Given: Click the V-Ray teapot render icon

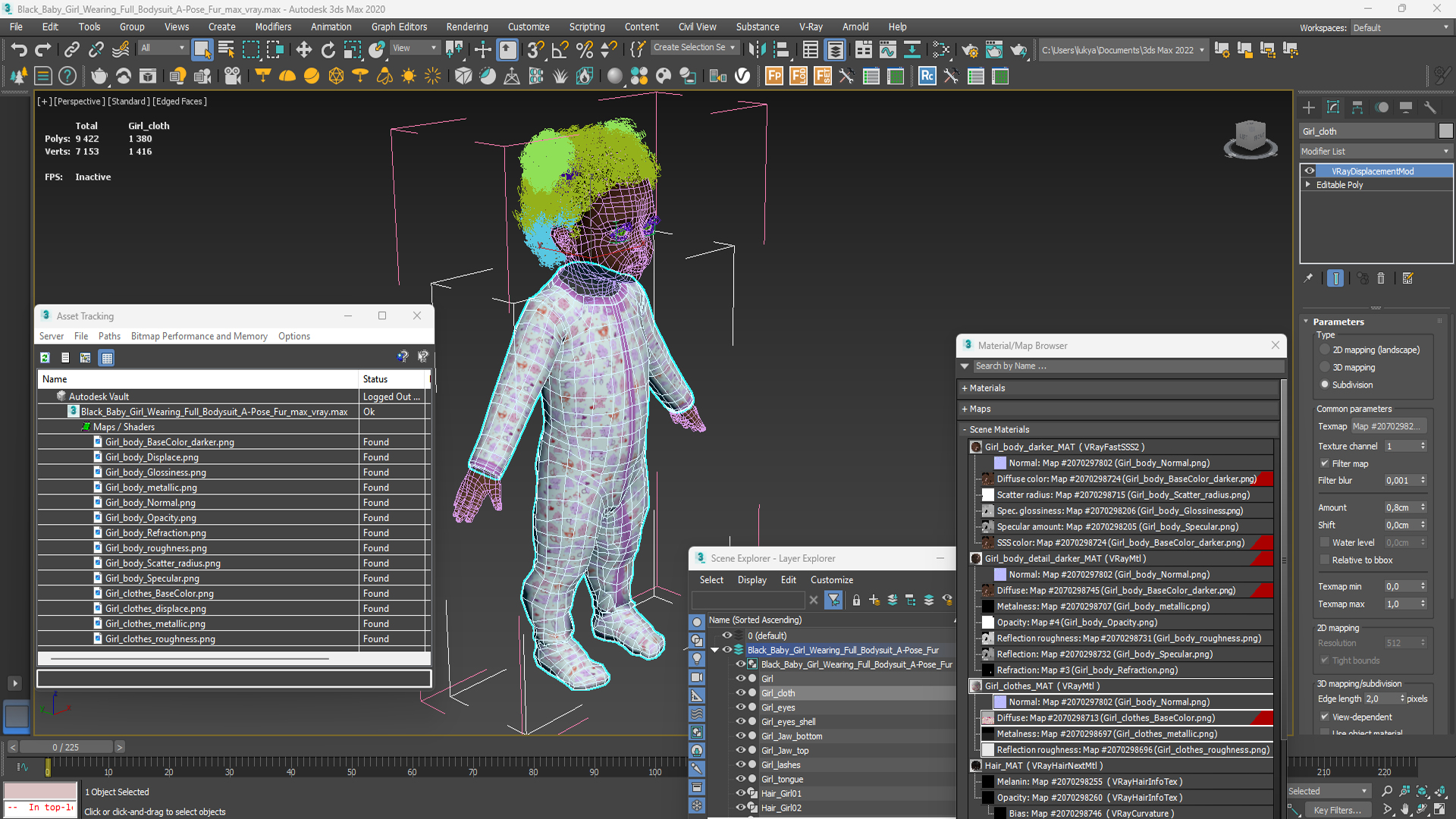Looking at the screenshot, I should 99,76.
